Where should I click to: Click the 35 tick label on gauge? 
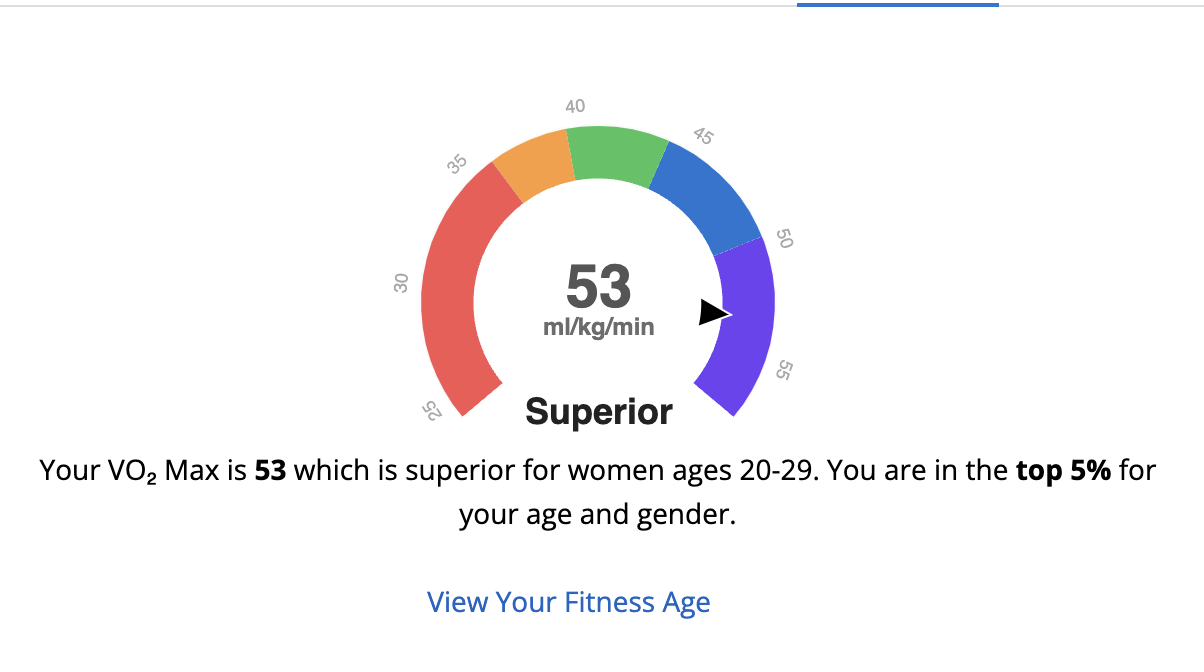457,165
